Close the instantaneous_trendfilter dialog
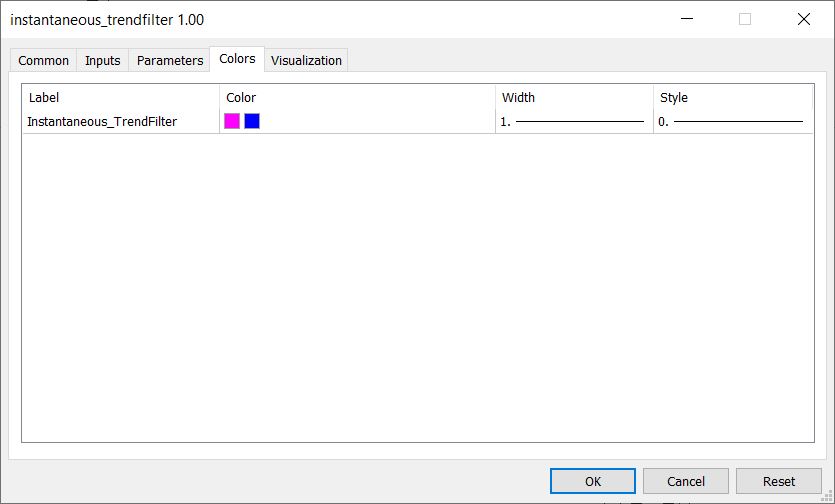The image size is (835, 504). pos(804,19)
